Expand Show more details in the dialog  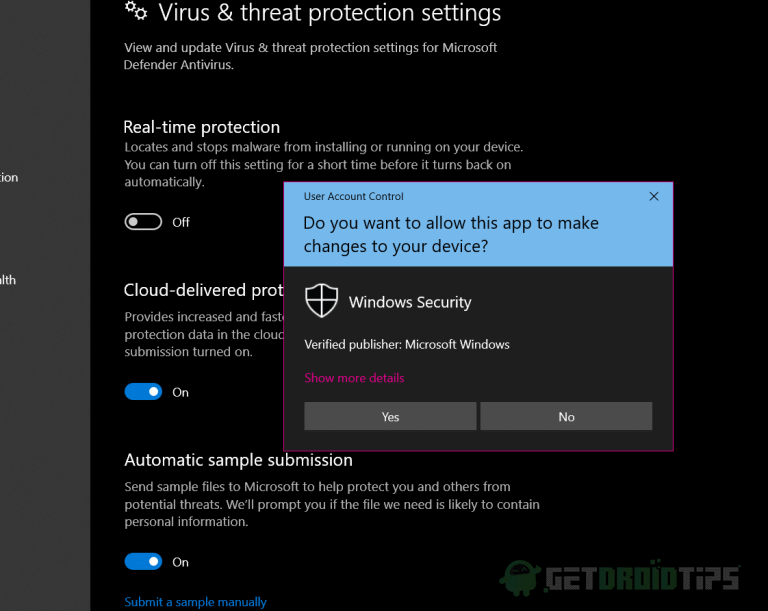click(354, 378)
